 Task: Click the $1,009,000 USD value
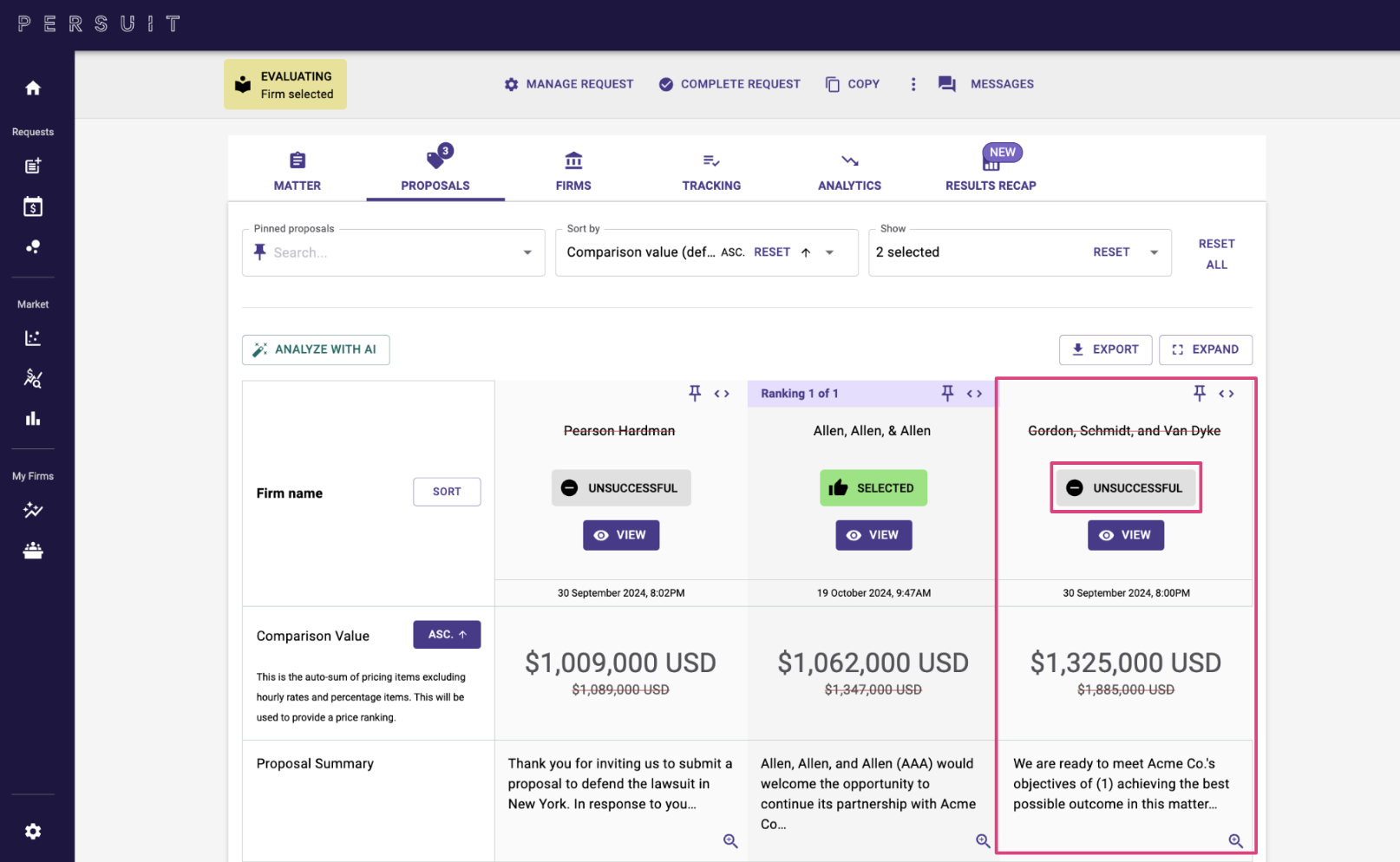(x=620, y=663)
